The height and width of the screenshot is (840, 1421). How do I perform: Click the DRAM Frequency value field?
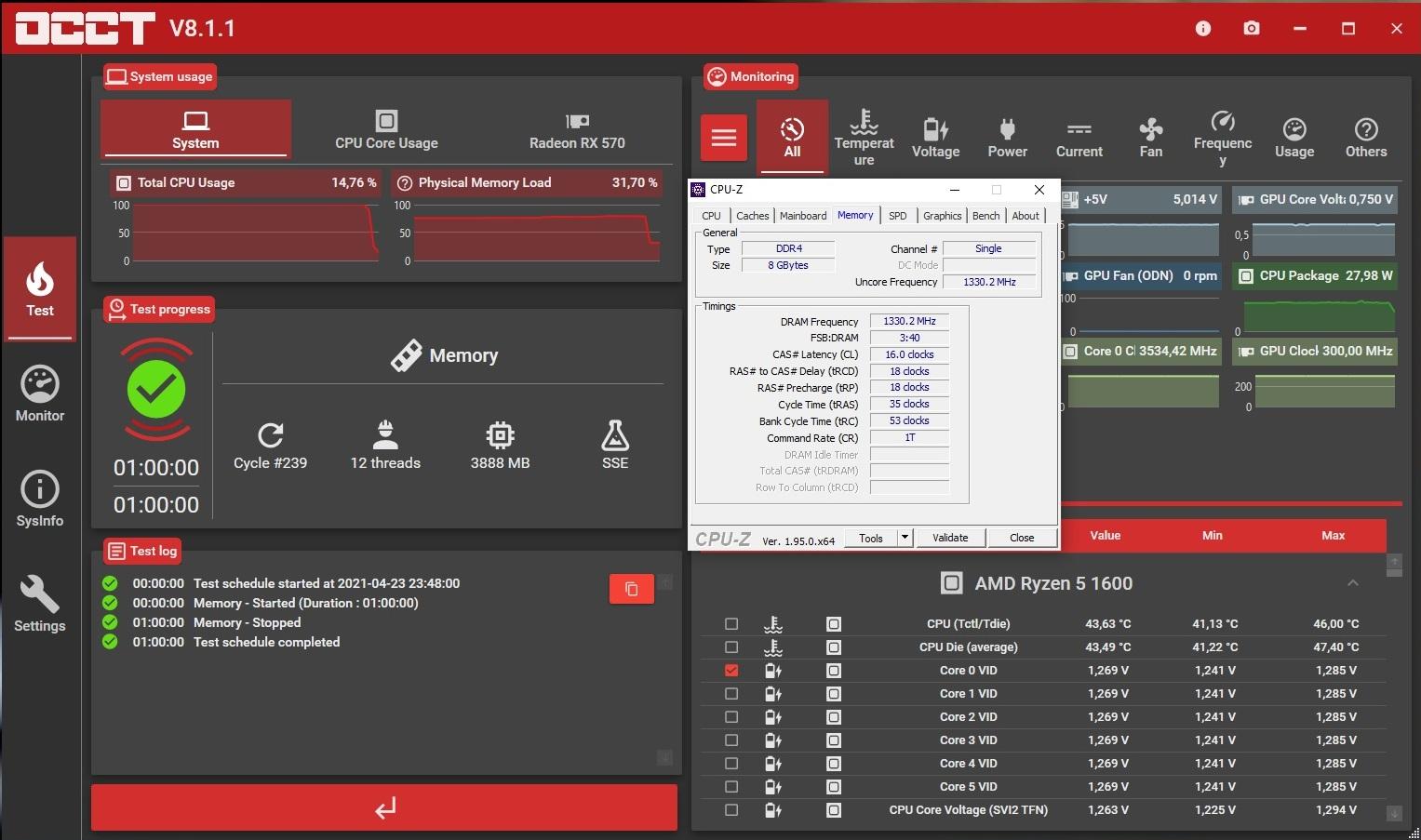[x=909, y=321]
